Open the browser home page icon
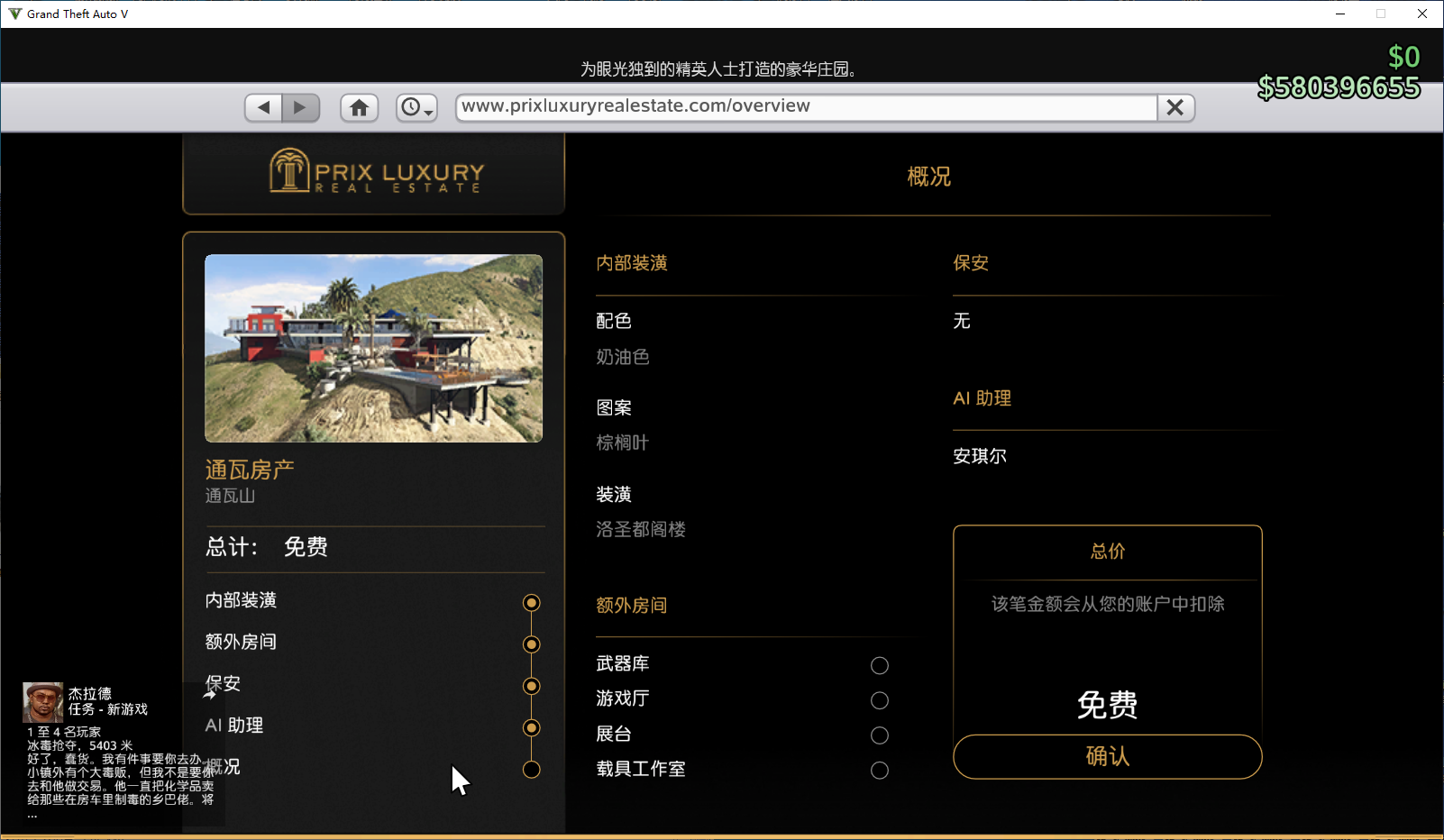Image resolution: width=1444 pixels, height=840 pixels. pyautogui.click(x=359, y=108)
